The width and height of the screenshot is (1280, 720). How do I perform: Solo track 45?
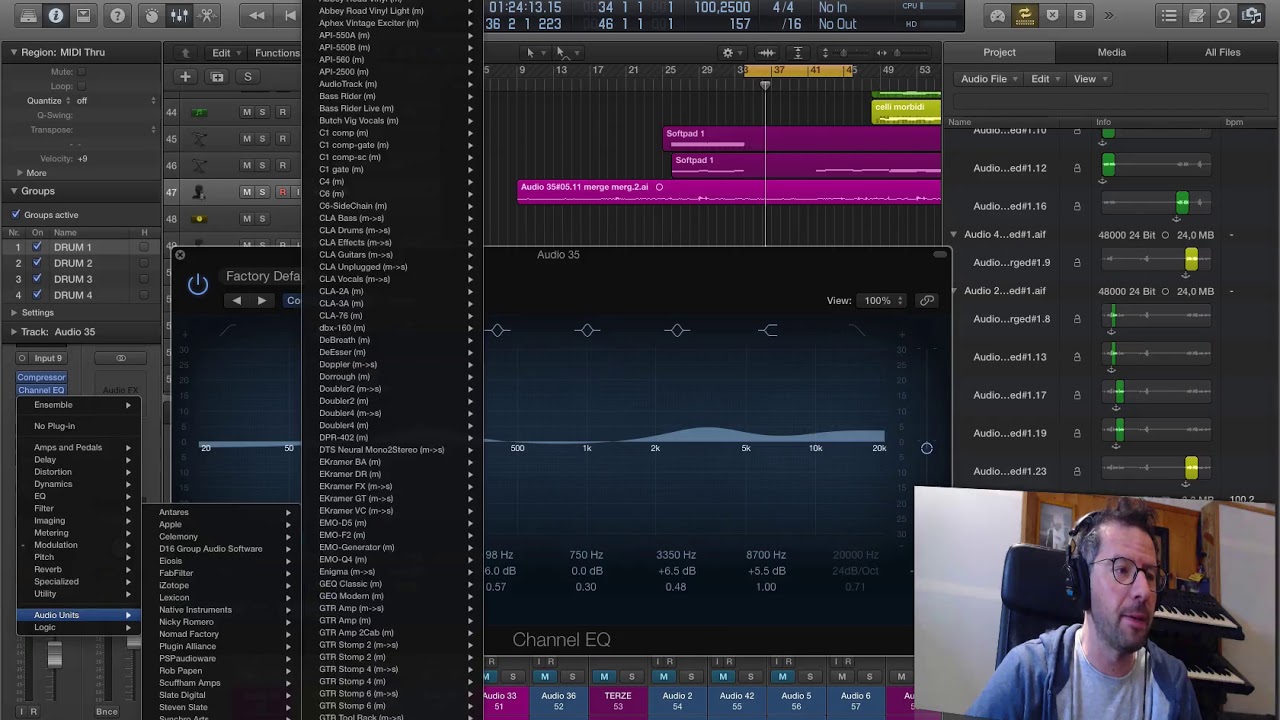[262, 139]
